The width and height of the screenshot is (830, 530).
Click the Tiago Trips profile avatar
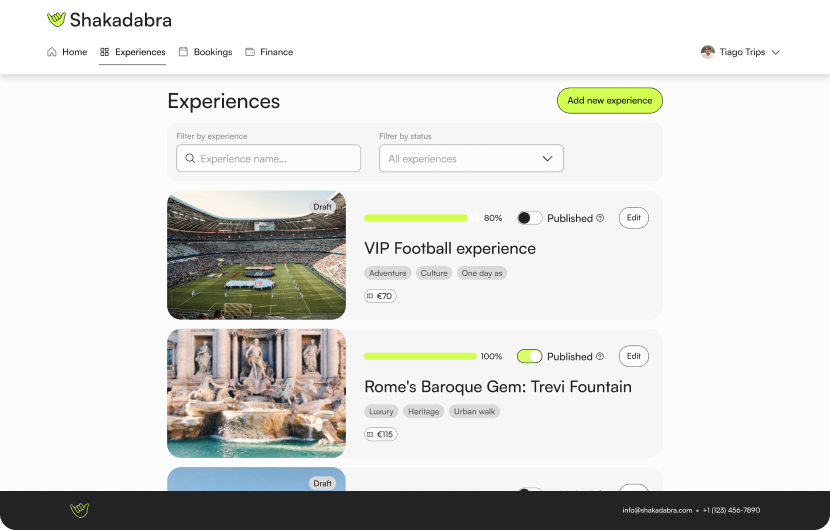tap(708, 52)
